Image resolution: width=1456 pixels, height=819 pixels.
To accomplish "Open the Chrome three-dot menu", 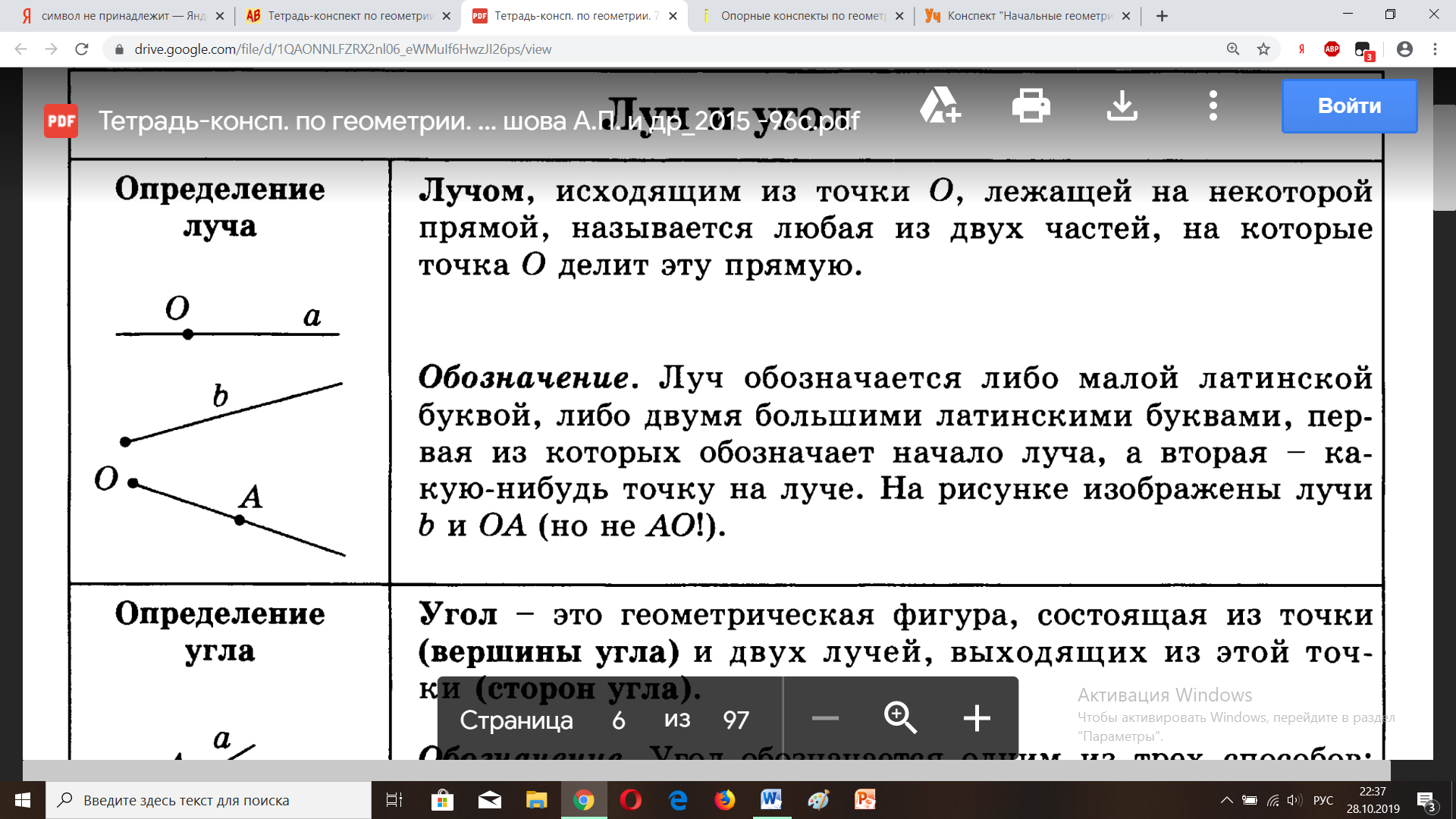I will pos(1435,49).
